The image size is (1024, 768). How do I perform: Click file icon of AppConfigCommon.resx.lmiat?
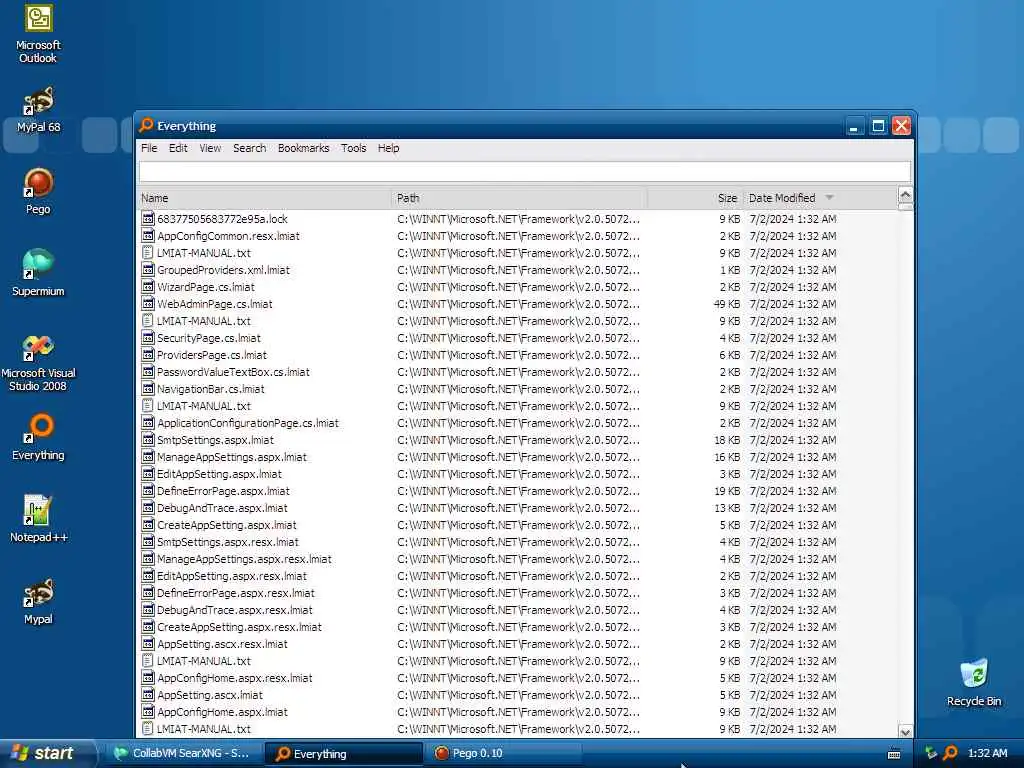(148, 236)
